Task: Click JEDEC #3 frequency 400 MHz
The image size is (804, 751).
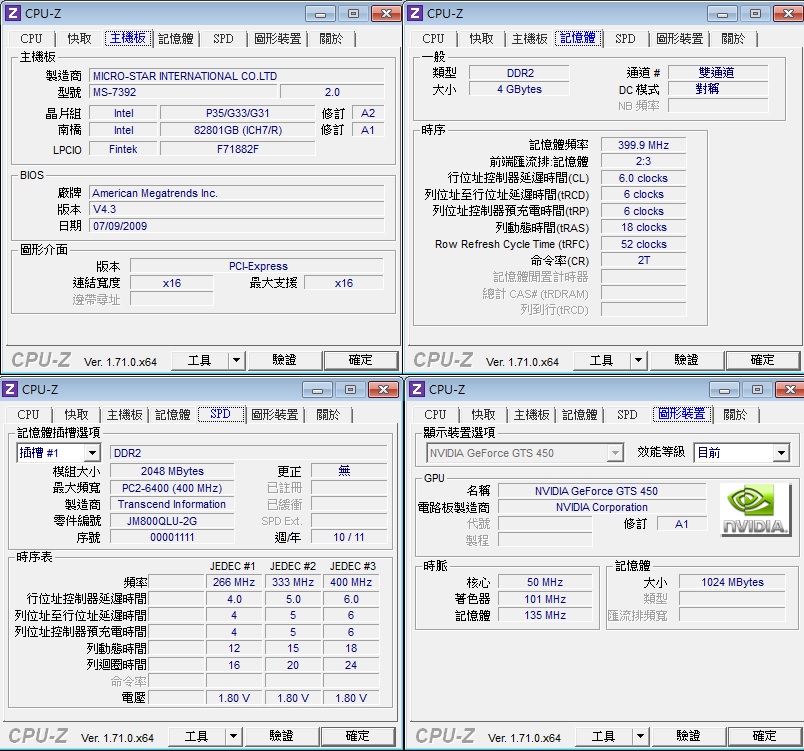Action: [351, 582]
